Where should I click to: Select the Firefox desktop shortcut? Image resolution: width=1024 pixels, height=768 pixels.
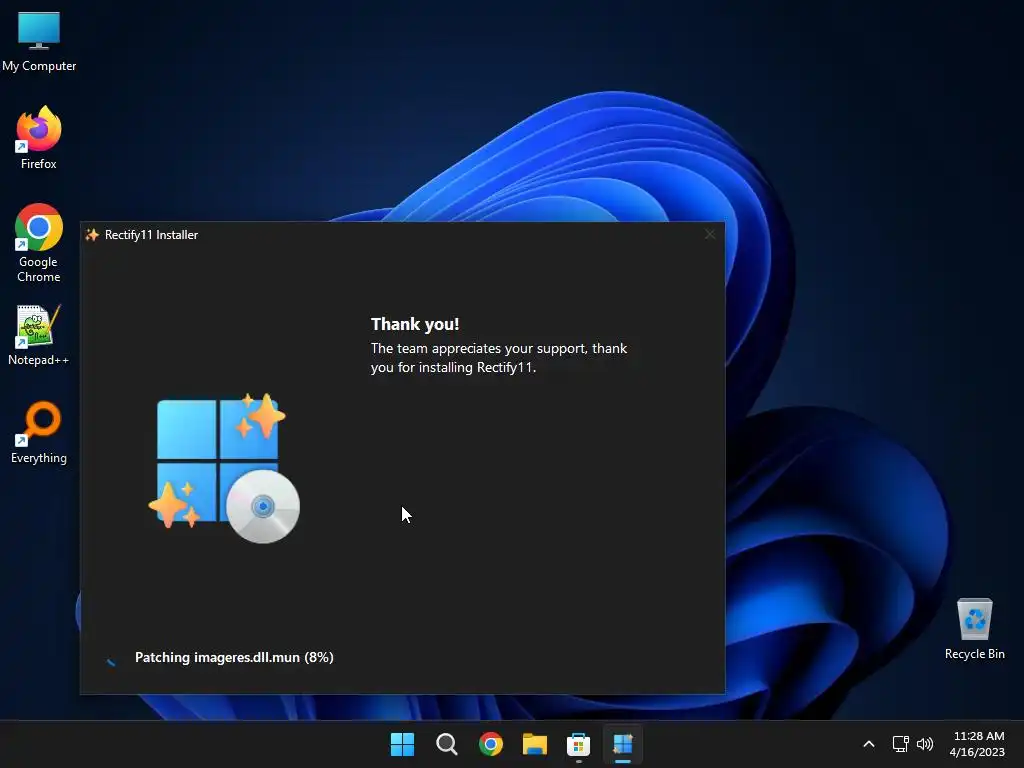click(x=39, y=138)
